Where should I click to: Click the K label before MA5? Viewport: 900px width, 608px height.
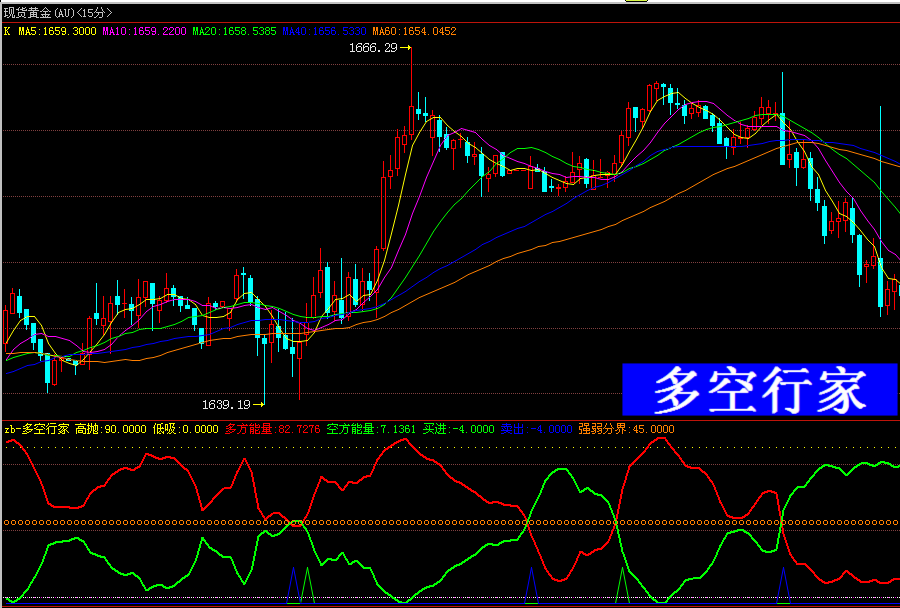7,31
